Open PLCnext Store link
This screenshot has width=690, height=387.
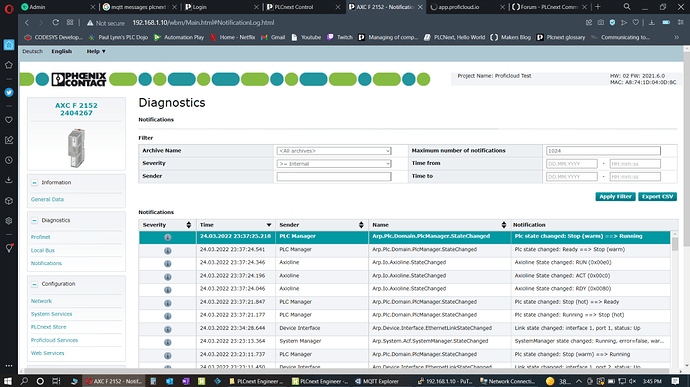click(x=48, y=327)
